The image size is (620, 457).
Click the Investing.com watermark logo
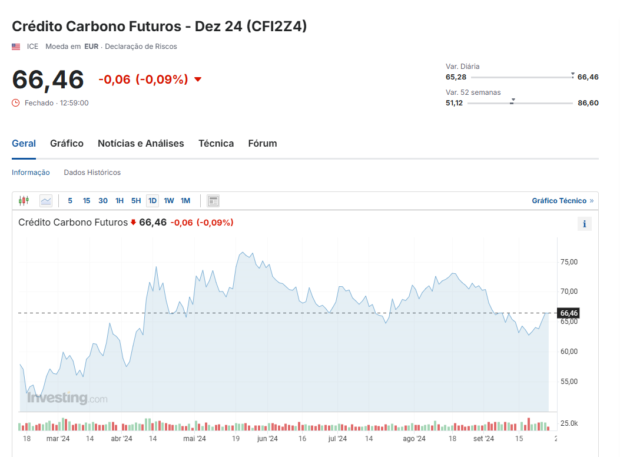67,398
